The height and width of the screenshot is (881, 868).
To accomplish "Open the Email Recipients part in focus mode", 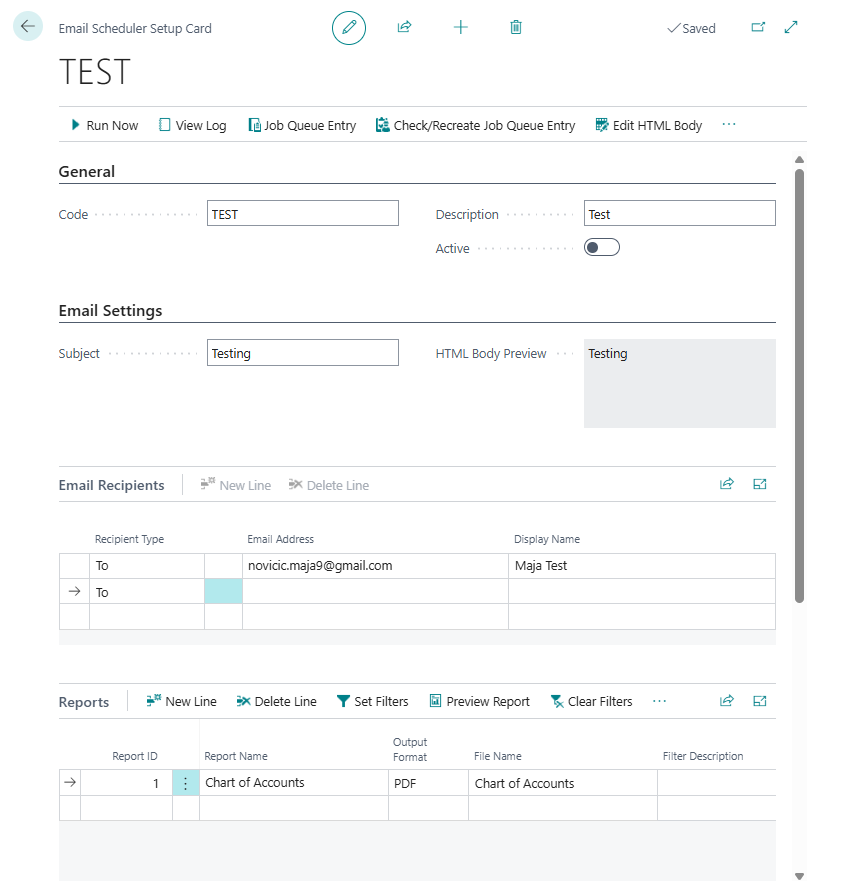I will coord(760,484).
